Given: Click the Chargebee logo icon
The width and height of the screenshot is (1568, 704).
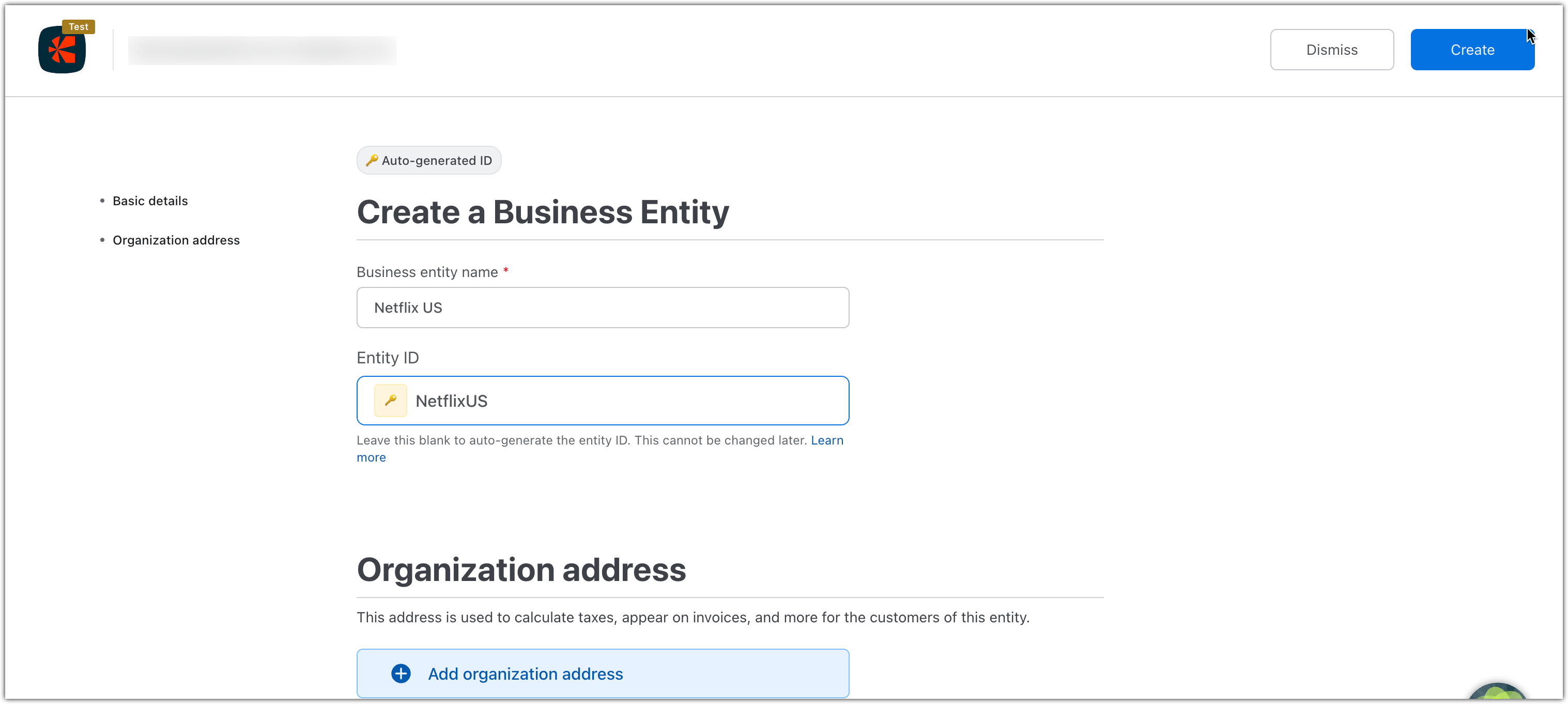Looking at the screenshot, I should (x=62, y=51).
